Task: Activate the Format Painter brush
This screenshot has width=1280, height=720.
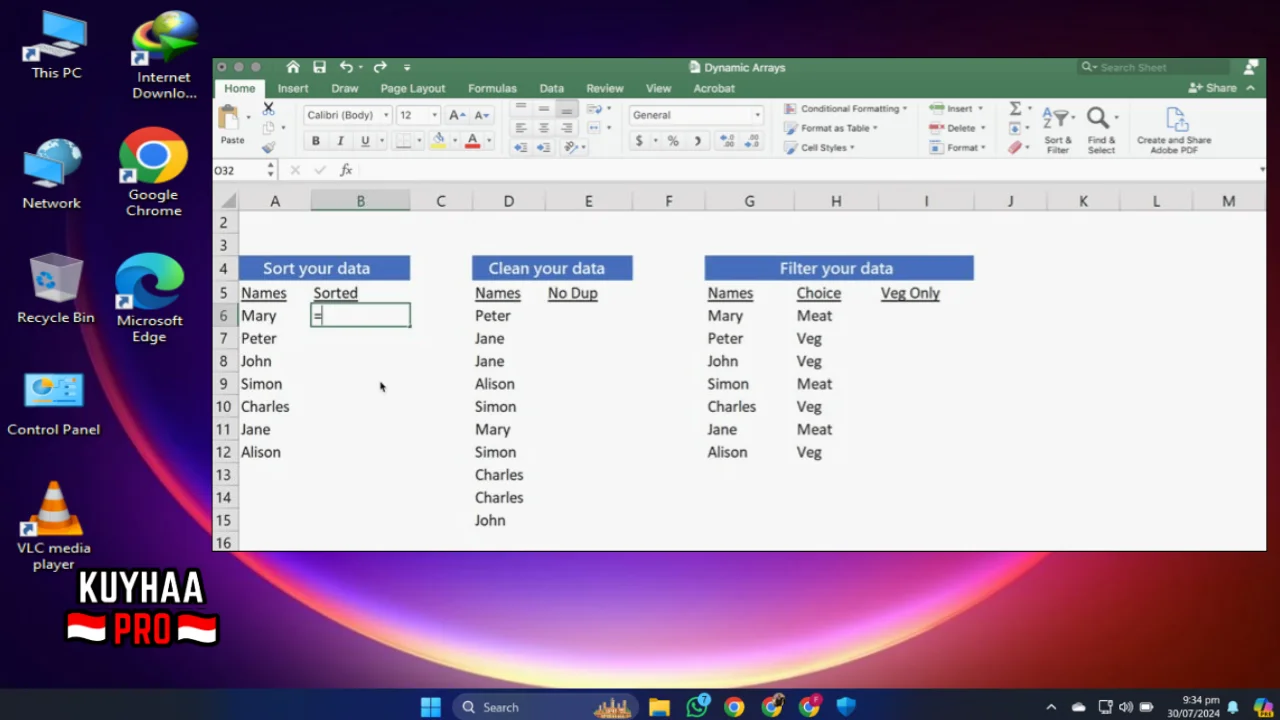Action: (x=268, y=147)
